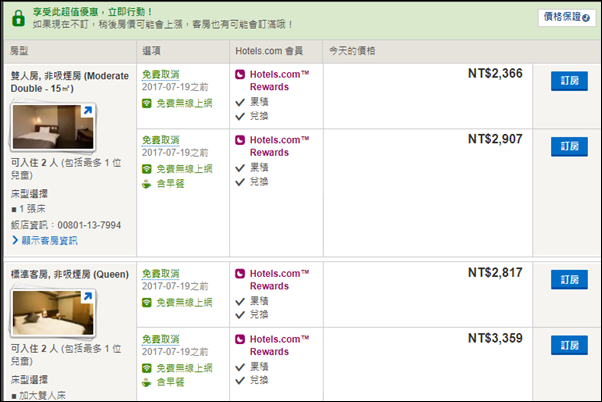Screen dimensions: 602x402
Task: Click 累積 checkmark in the NT$2,366 row
Action: coord(239,102)
